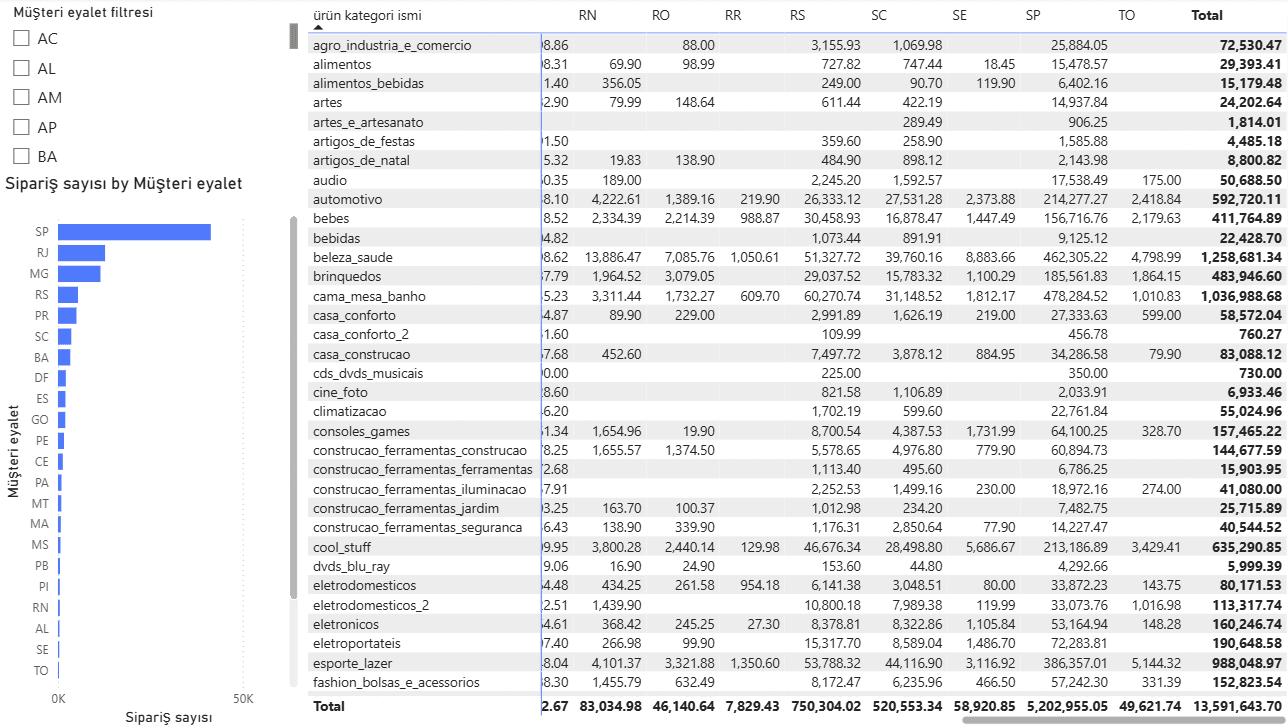
Task: Click the PR bar in the chart
Action: [67, 316]
